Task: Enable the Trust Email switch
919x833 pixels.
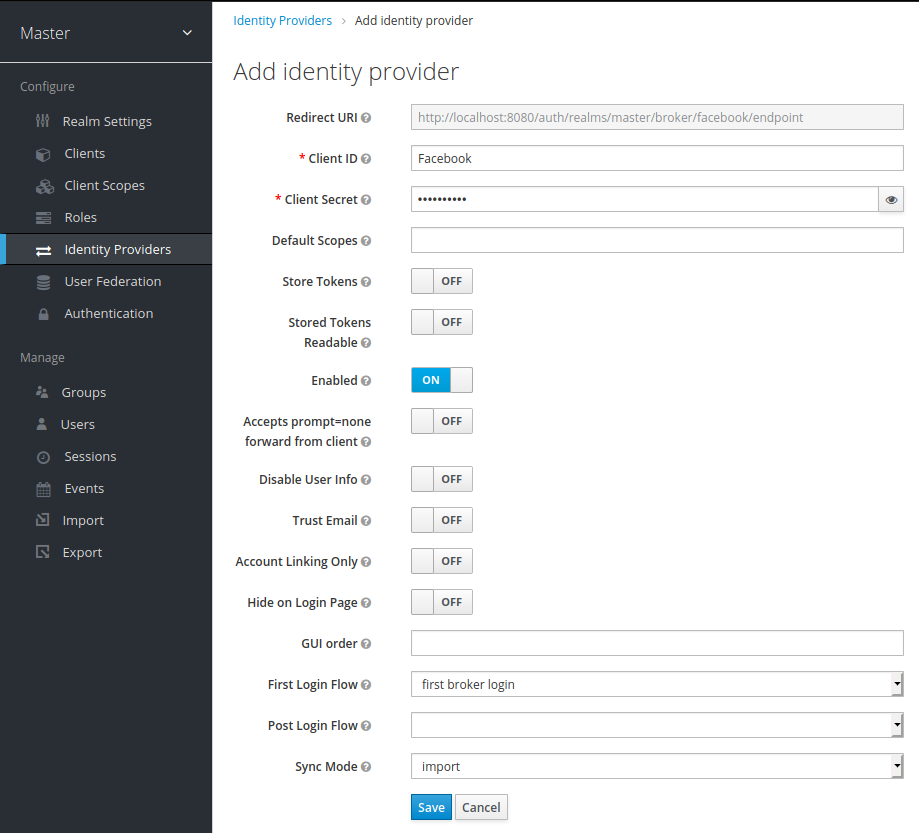Action: tap(441, 520)
